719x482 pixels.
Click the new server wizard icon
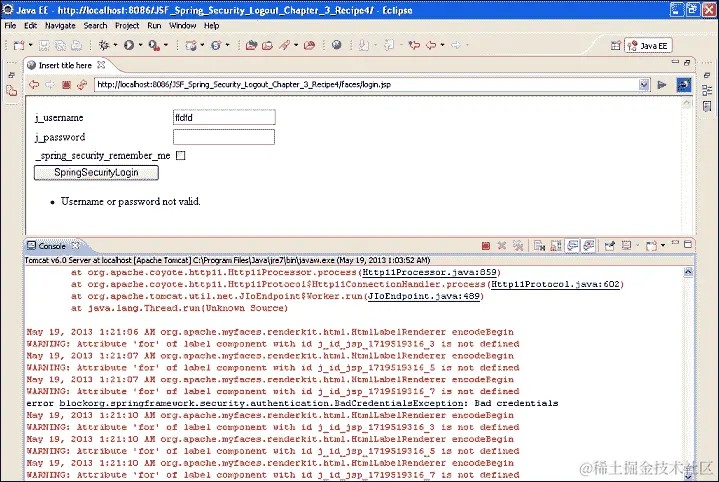191,45
